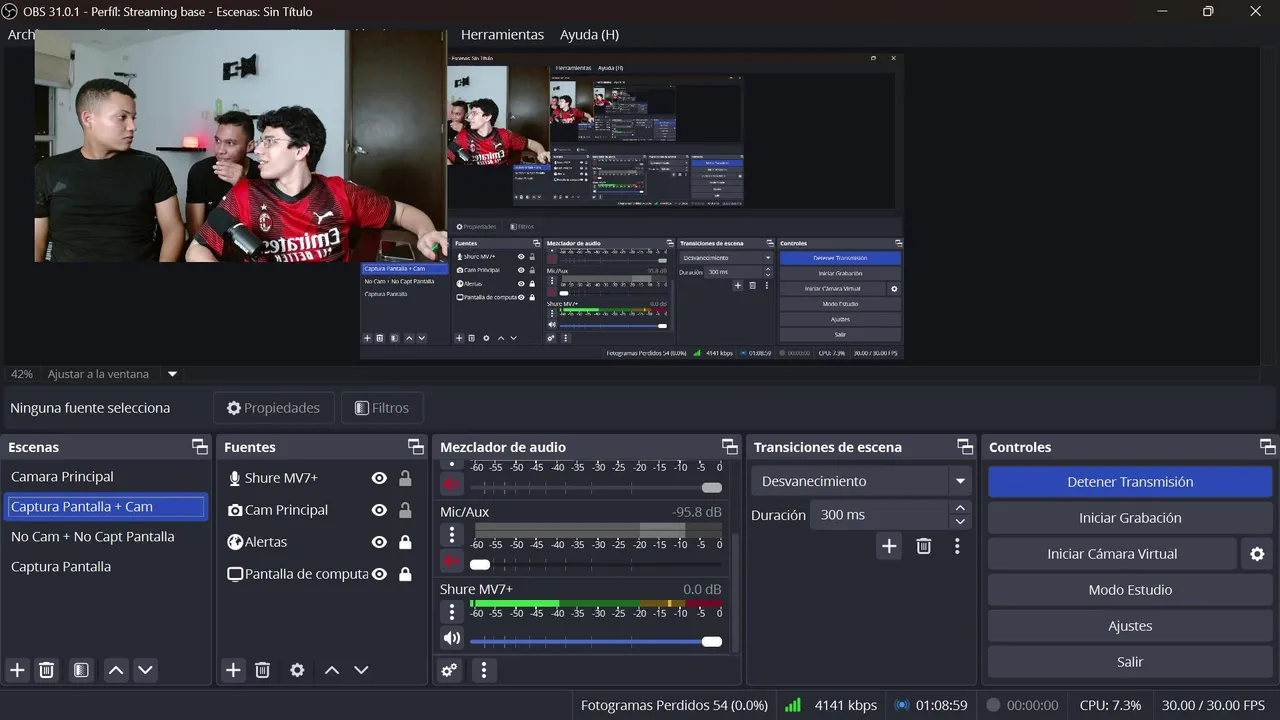Select No Cam + No Capt Pantalla scene
Image resolution: width=1280 pixels, height=720 pixels.
(x=106, y=537)
